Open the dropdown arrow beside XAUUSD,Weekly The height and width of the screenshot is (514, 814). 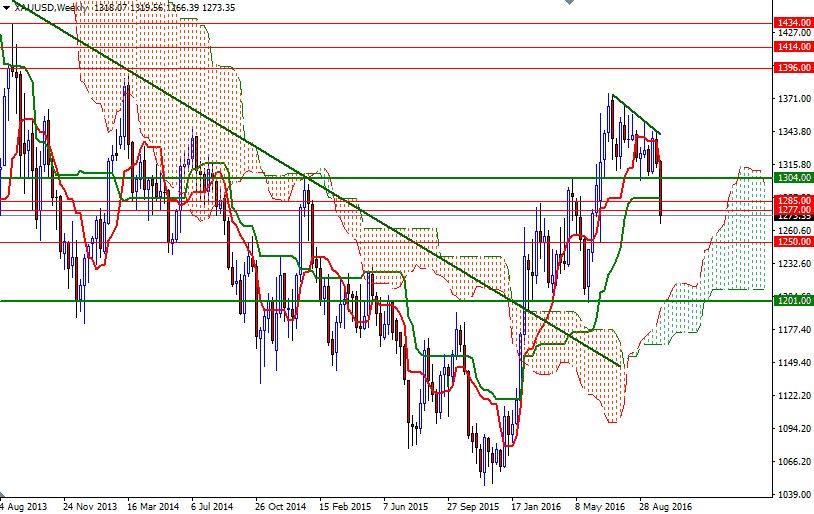point(6,6)
